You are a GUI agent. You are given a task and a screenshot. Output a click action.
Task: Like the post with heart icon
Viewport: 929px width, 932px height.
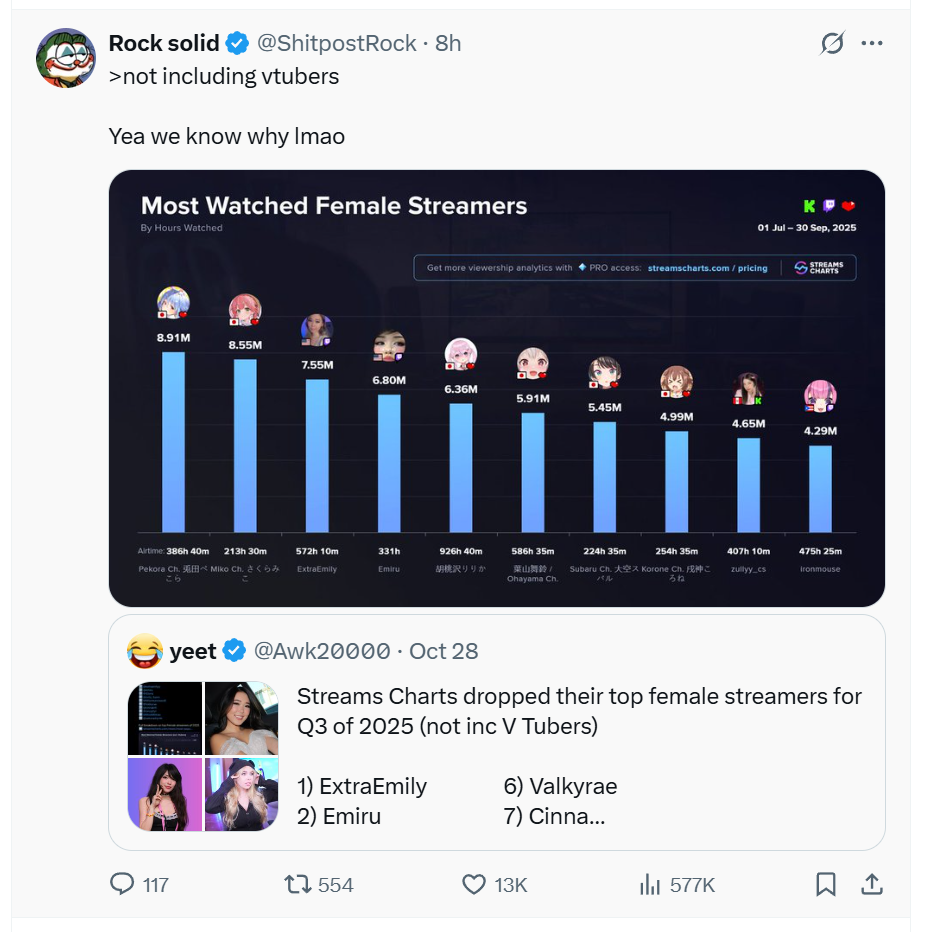pos(474,884)
